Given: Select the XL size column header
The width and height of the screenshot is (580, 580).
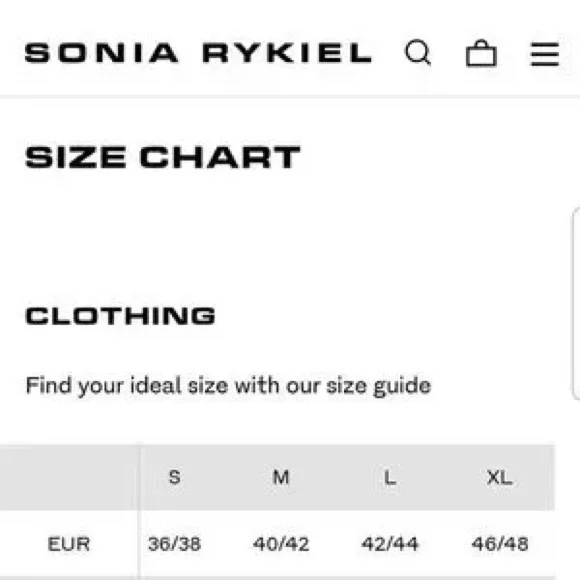Looking at the screenshot, I should (x=499, y=477).
